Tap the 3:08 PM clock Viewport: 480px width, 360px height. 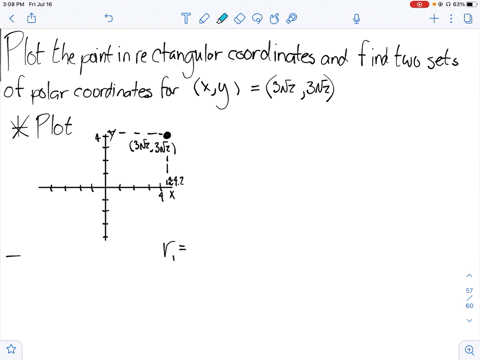pos(13,4)
